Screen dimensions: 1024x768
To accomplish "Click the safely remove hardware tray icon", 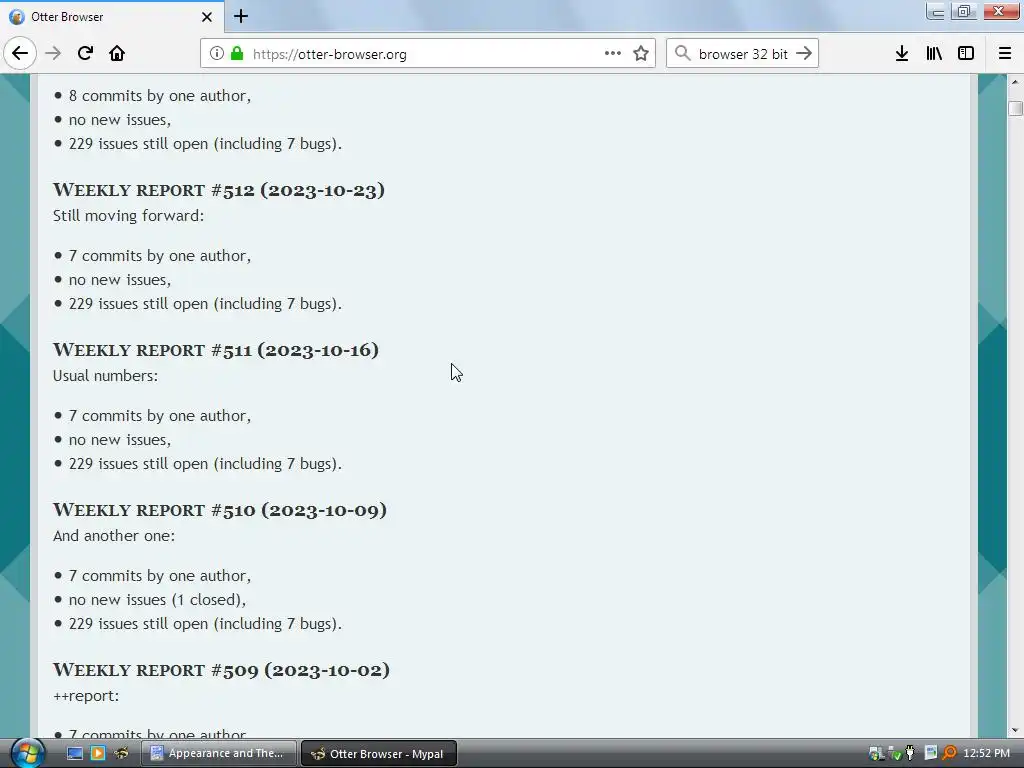I will (x=895, y=754).
